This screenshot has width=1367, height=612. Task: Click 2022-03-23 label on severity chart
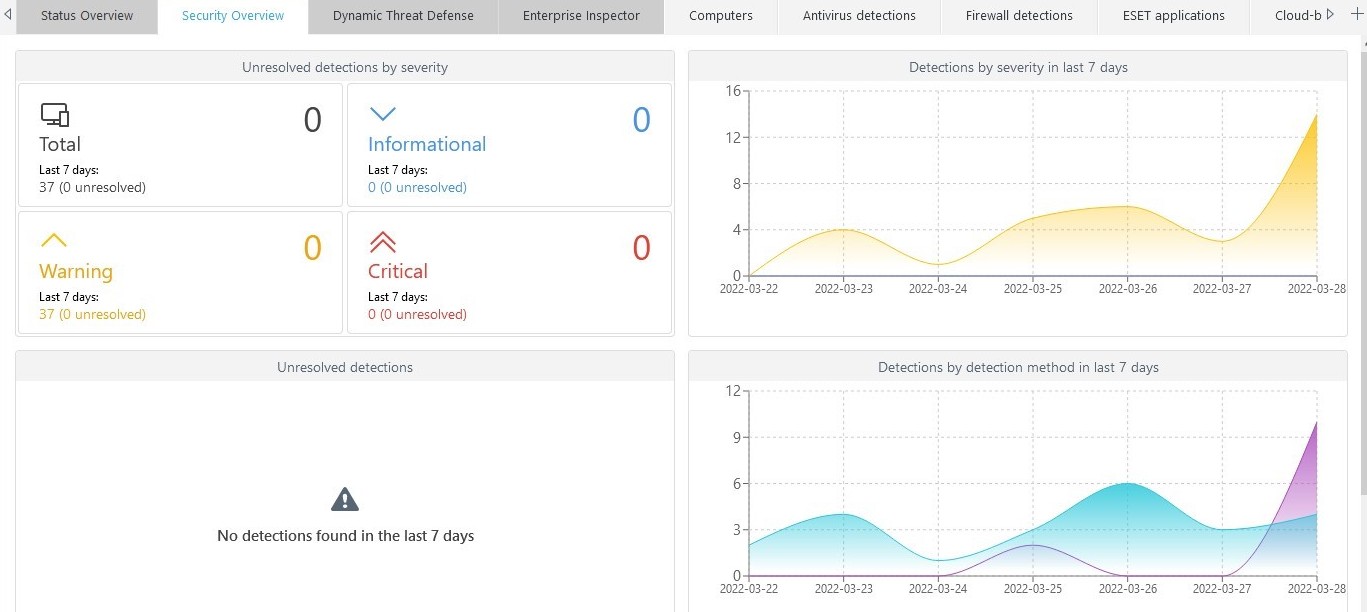pyautogui.click(x=843, y=289)
